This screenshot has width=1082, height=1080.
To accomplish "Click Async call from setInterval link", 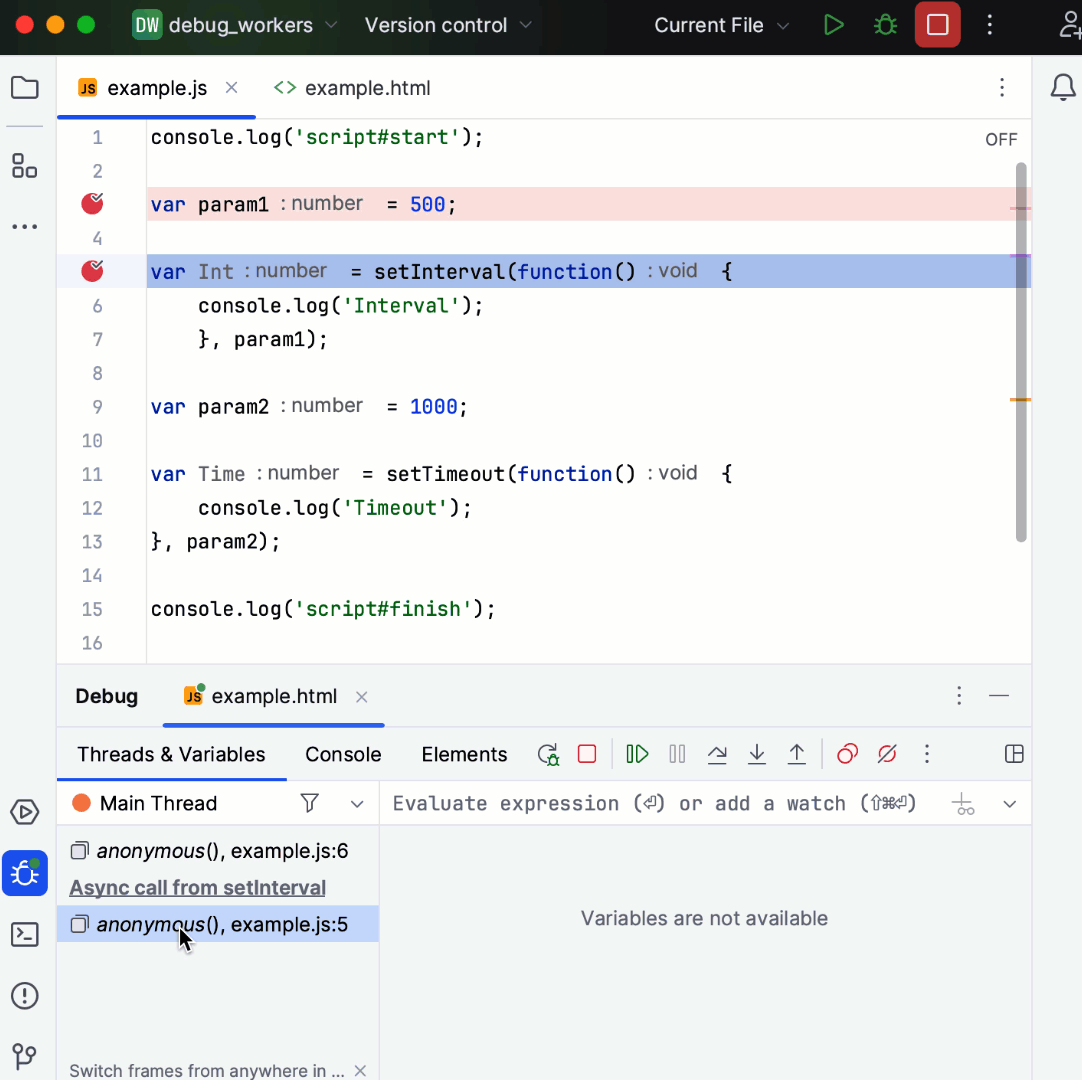I will click(x=197, y=887).
